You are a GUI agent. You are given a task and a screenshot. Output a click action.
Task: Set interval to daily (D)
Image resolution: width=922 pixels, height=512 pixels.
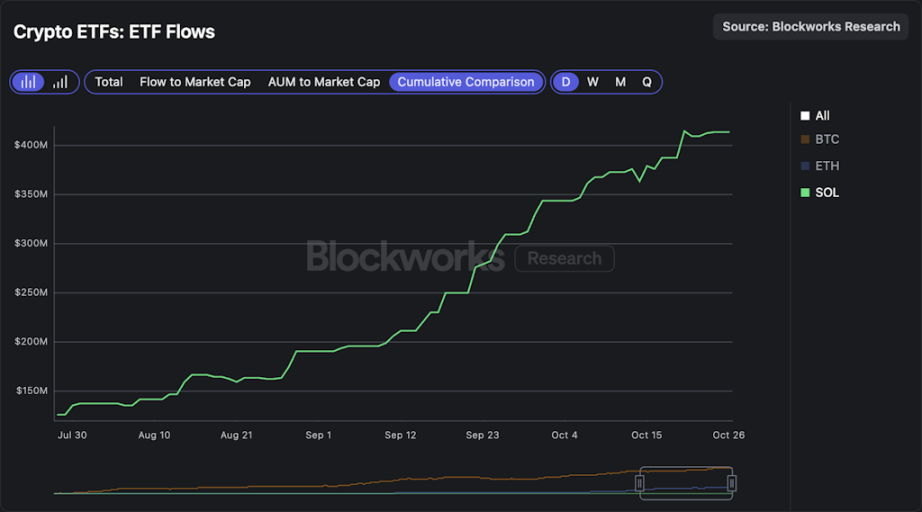pyautogui.click(x=566, y=82)
